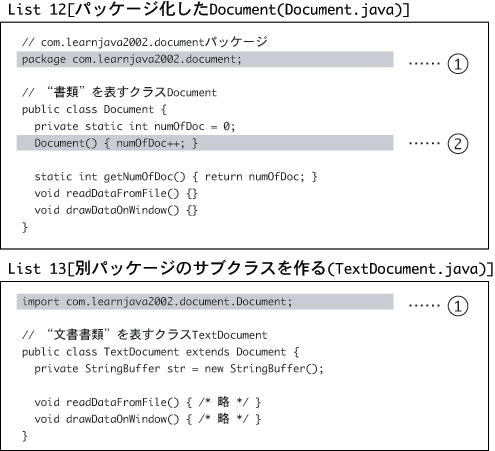Click the circled 1 marker in List 13
Viewport: 495px width, 451px height.
click(x=458, y=306)
